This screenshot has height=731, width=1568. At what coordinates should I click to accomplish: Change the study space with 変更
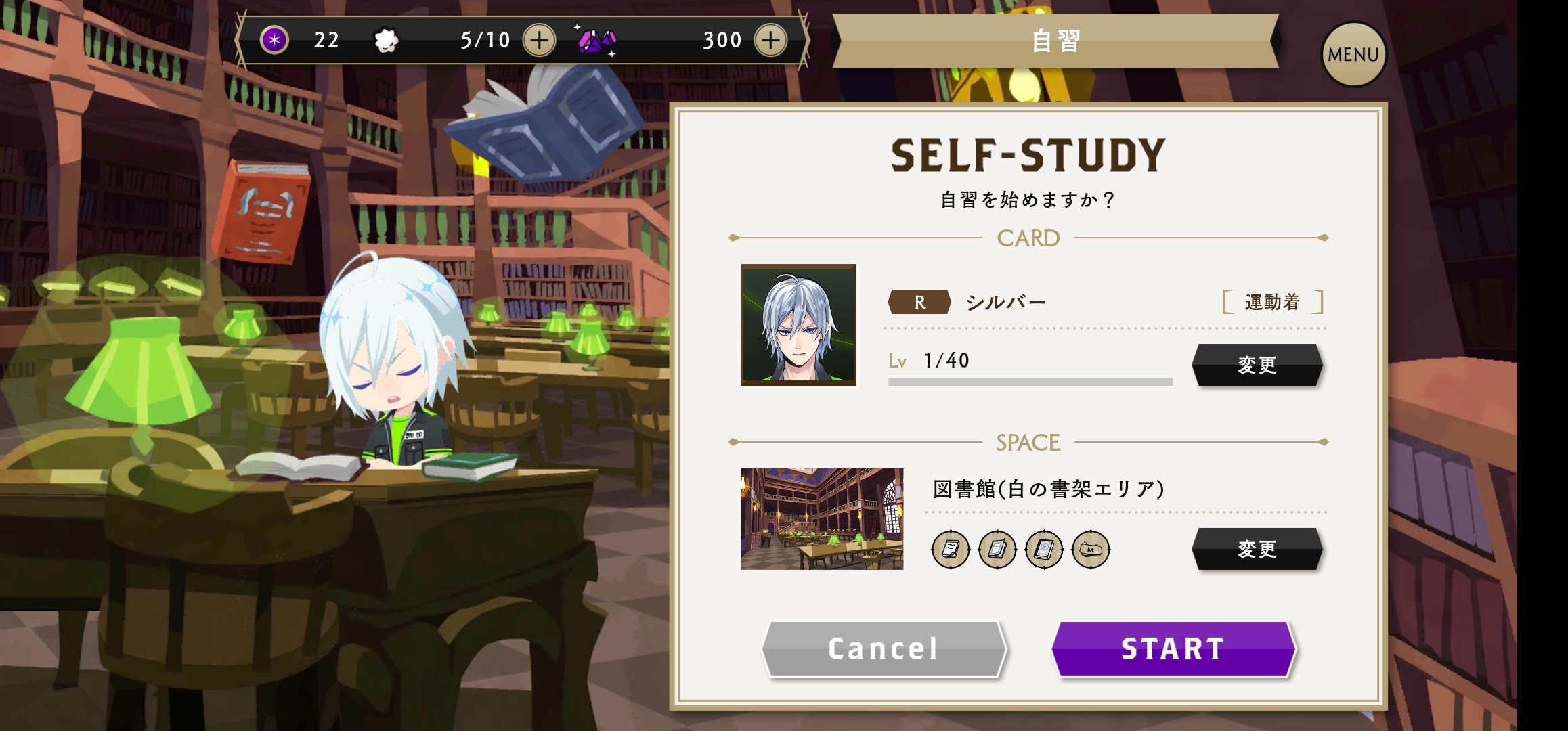[x=1257, y=549]
